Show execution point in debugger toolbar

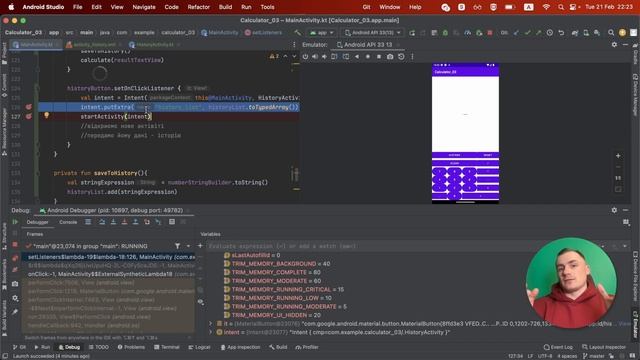88,222
